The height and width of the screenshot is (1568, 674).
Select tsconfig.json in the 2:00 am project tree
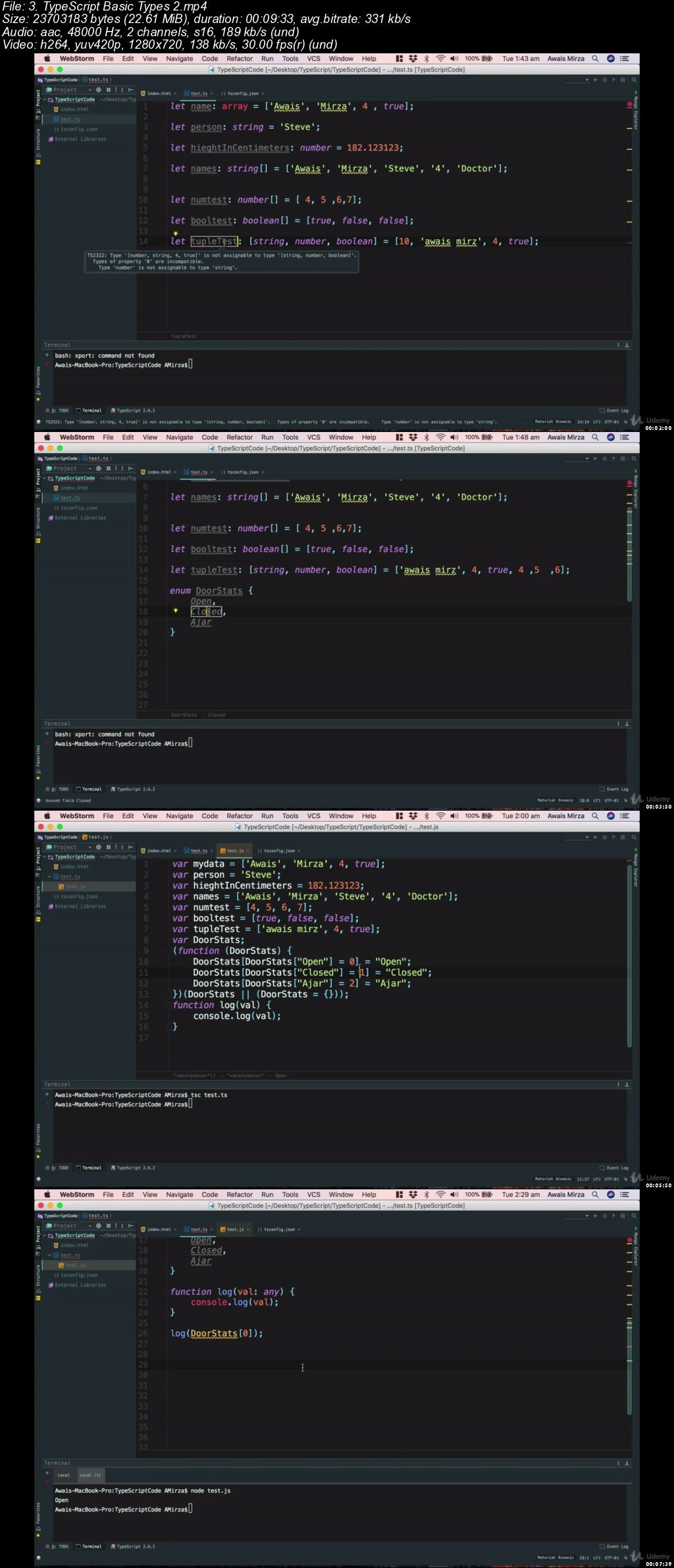[x=76, y=896]
